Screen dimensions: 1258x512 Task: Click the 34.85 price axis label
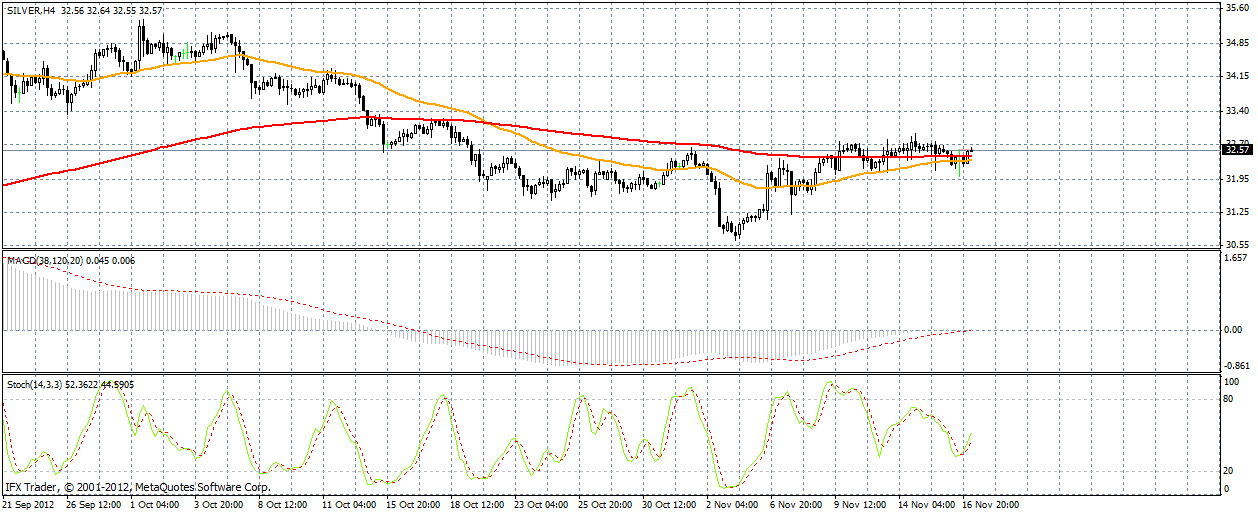[x=1237, y=42]
